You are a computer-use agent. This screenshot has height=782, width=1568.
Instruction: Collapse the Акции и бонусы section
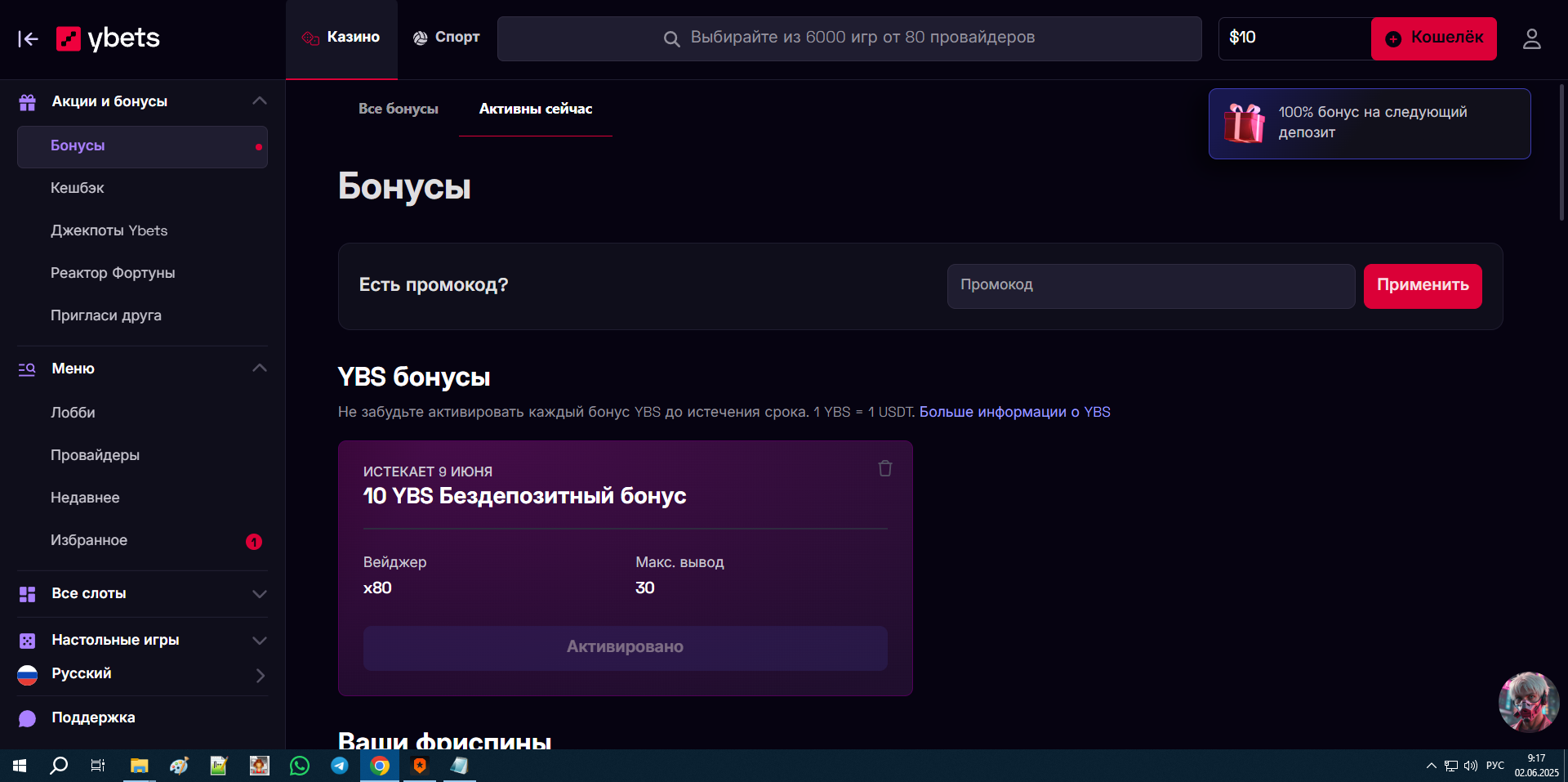[x=260, y=101]
